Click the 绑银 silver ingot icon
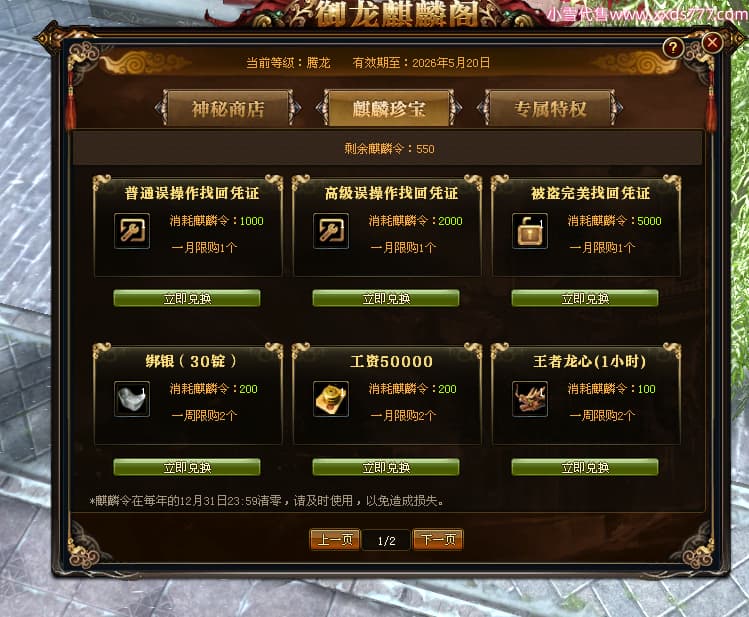The width and height of the screenshot is (749, 617). [x=132, y=399]
